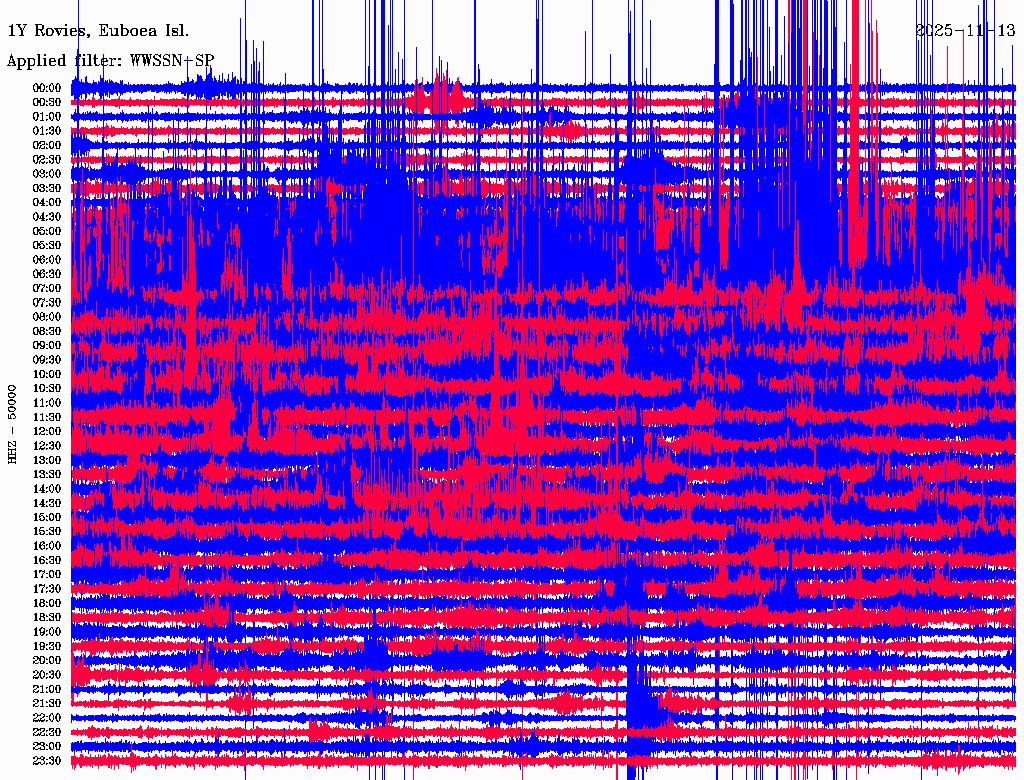Pick the 03:00 trace time label

point(48,174)
